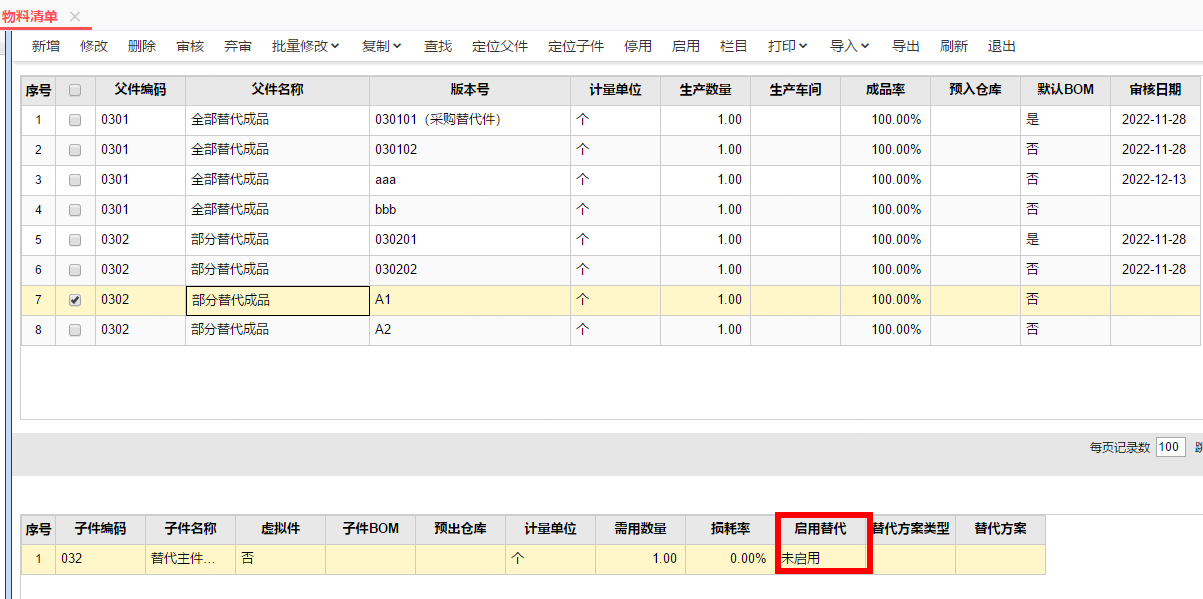Click the 生产车间 column header
Image resolution: width=1203 pixels, height=599 pixels.
795,90
